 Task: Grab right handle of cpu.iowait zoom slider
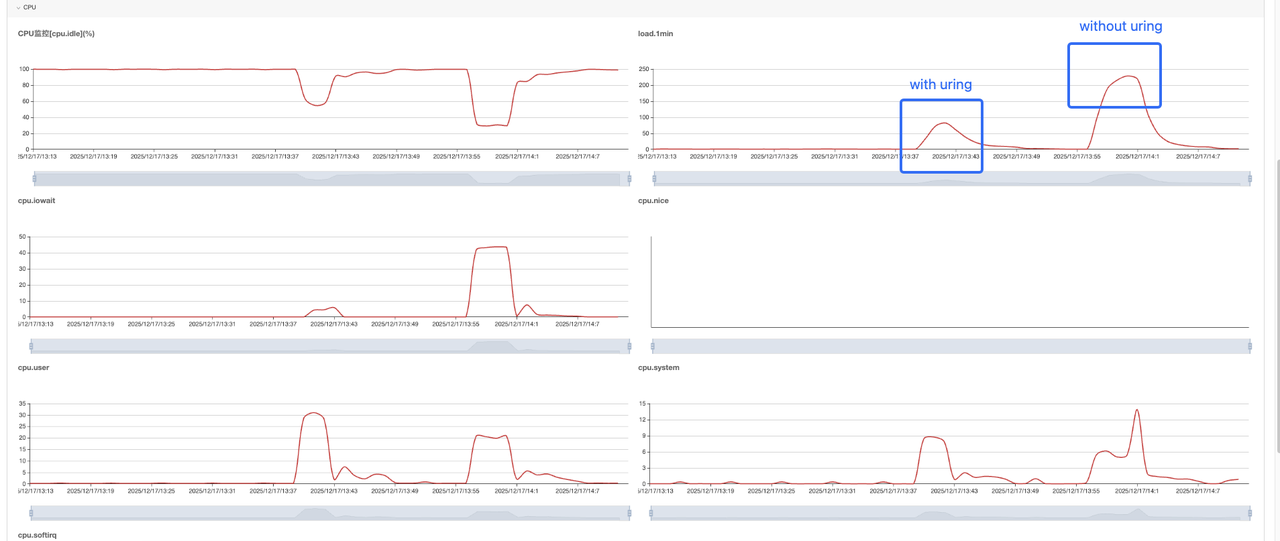[x=629, y=345]
